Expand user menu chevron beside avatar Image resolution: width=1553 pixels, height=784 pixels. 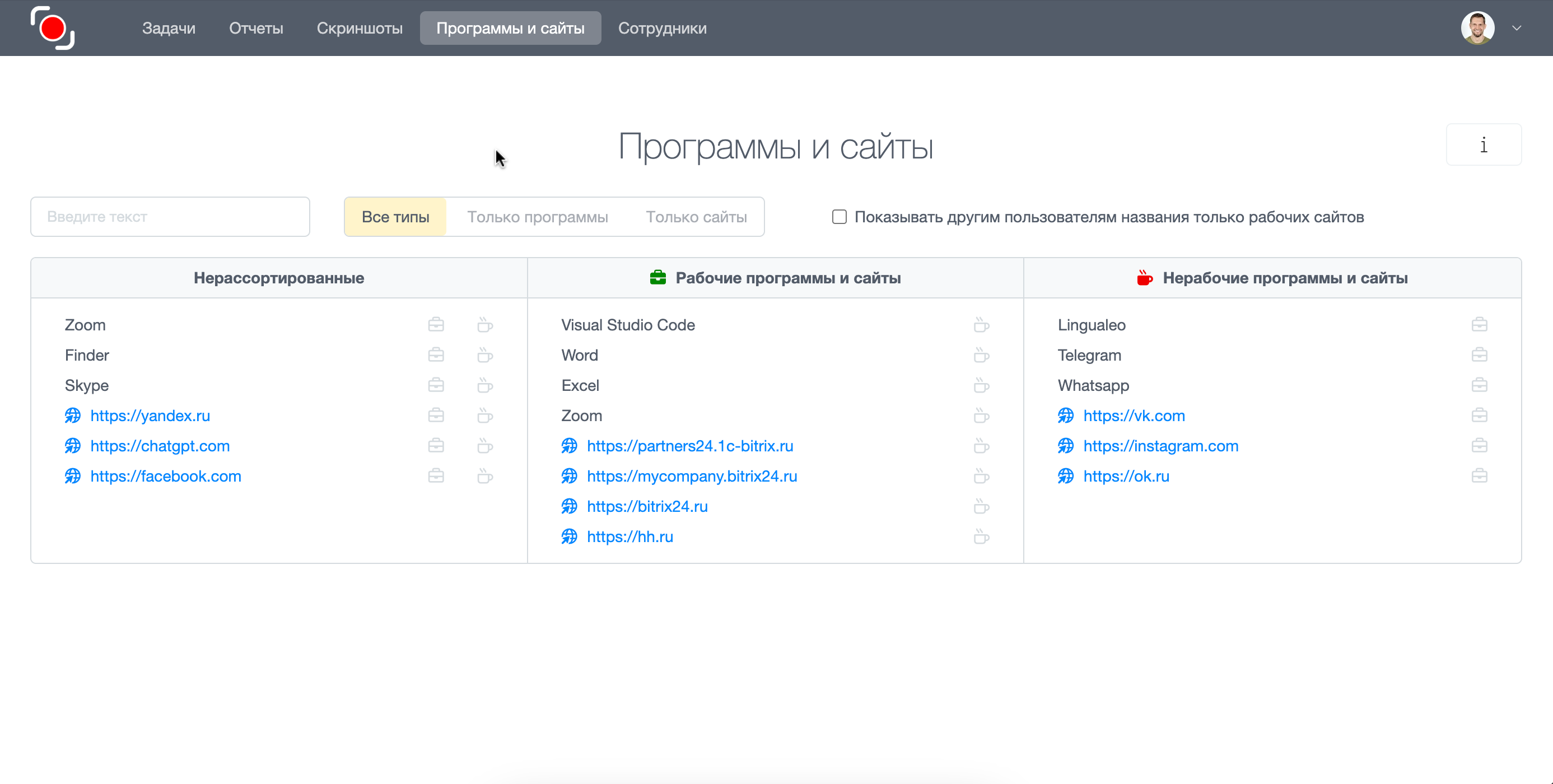coord(1516,28)
